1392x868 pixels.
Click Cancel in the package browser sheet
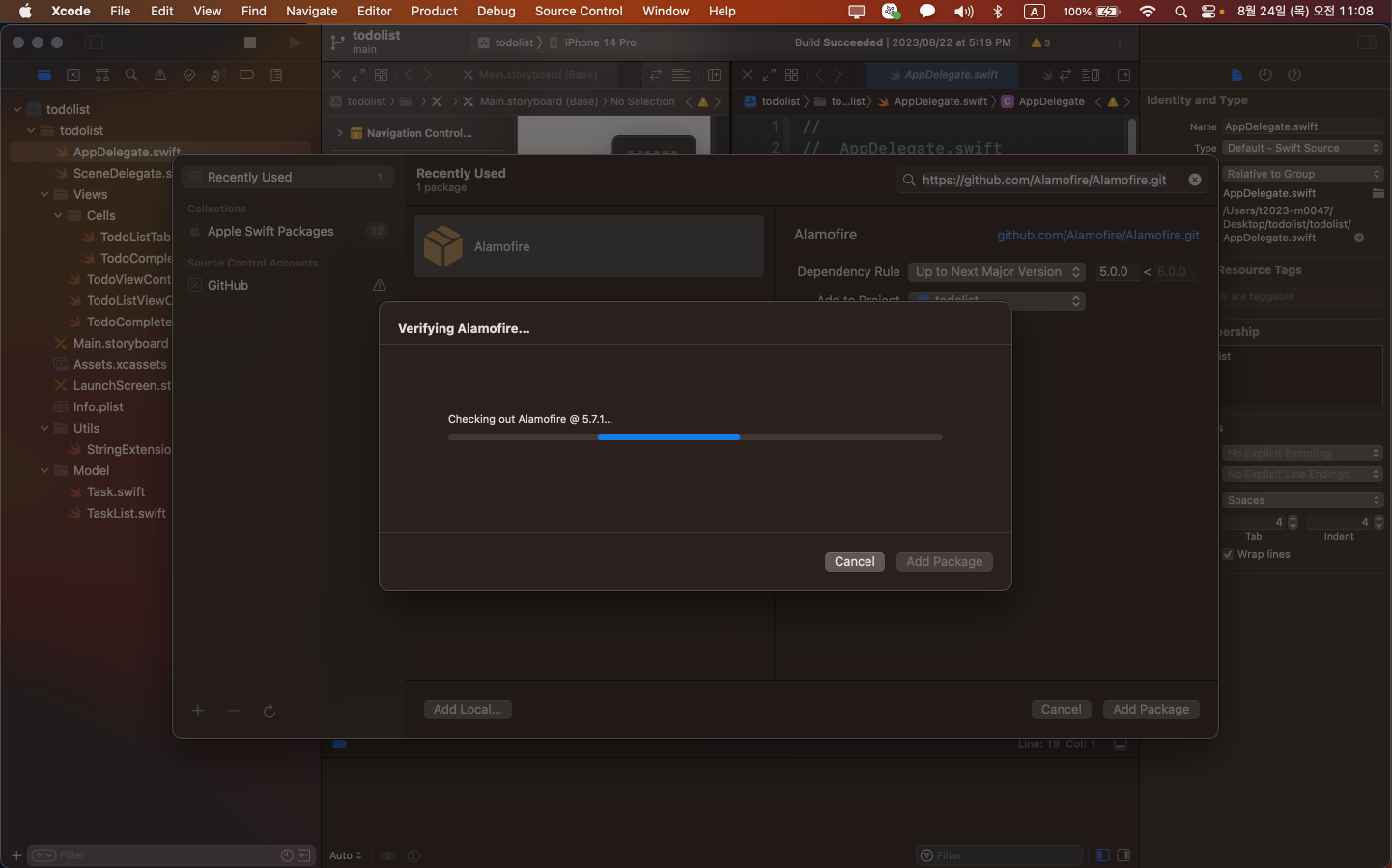pyautogui.click(x=1061, y=710)
